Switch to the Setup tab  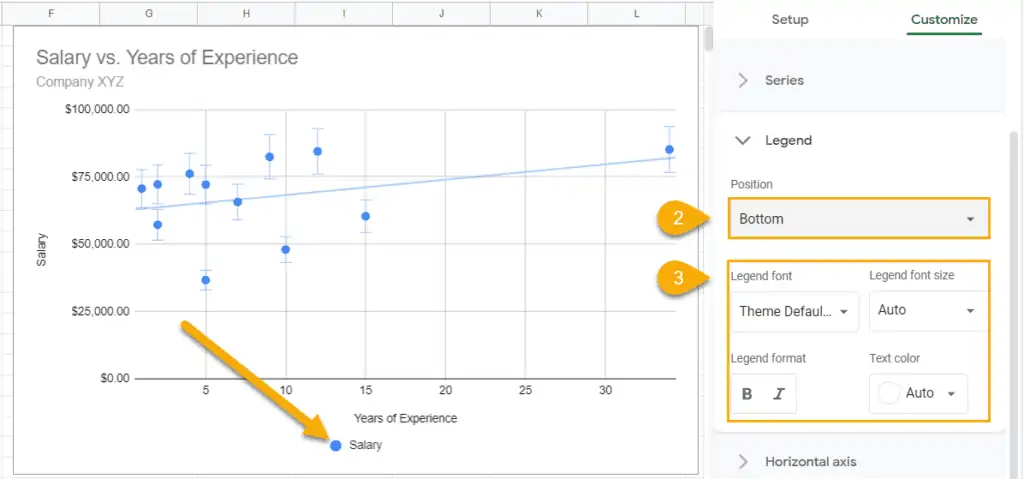pyautogui.click(x=790, y=20)
